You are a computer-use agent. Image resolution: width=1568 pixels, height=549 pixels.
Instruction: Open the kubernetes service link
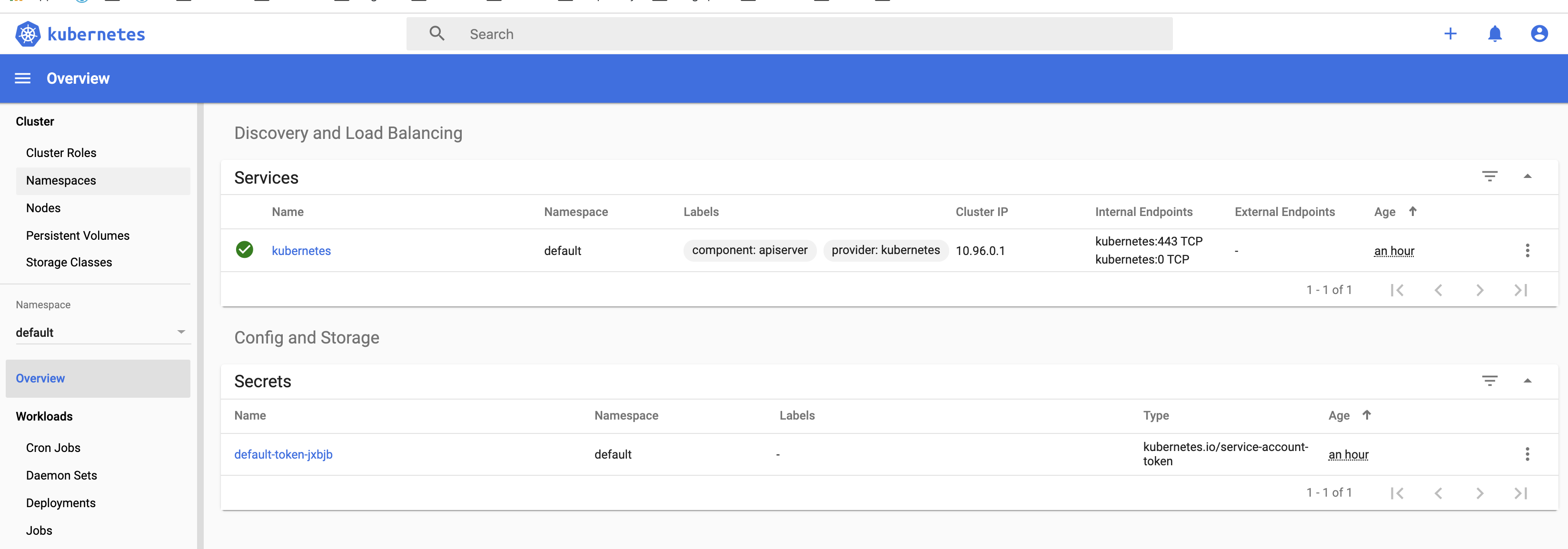click(x=301, y=251)
